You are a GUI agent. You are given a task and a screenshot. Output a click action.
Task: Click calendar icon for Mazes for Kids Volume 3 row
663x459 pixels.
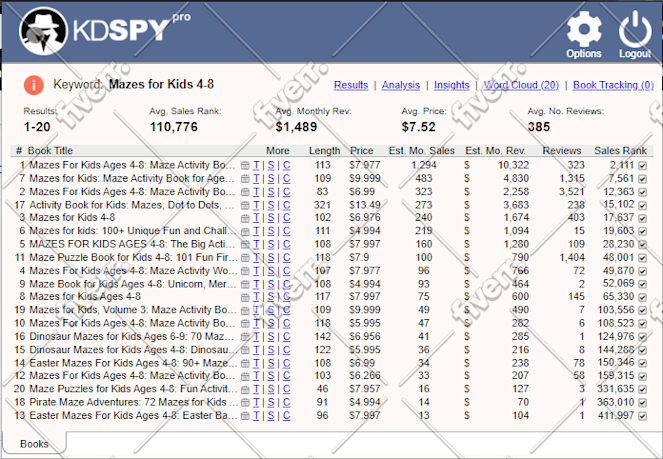coord(245,311)
